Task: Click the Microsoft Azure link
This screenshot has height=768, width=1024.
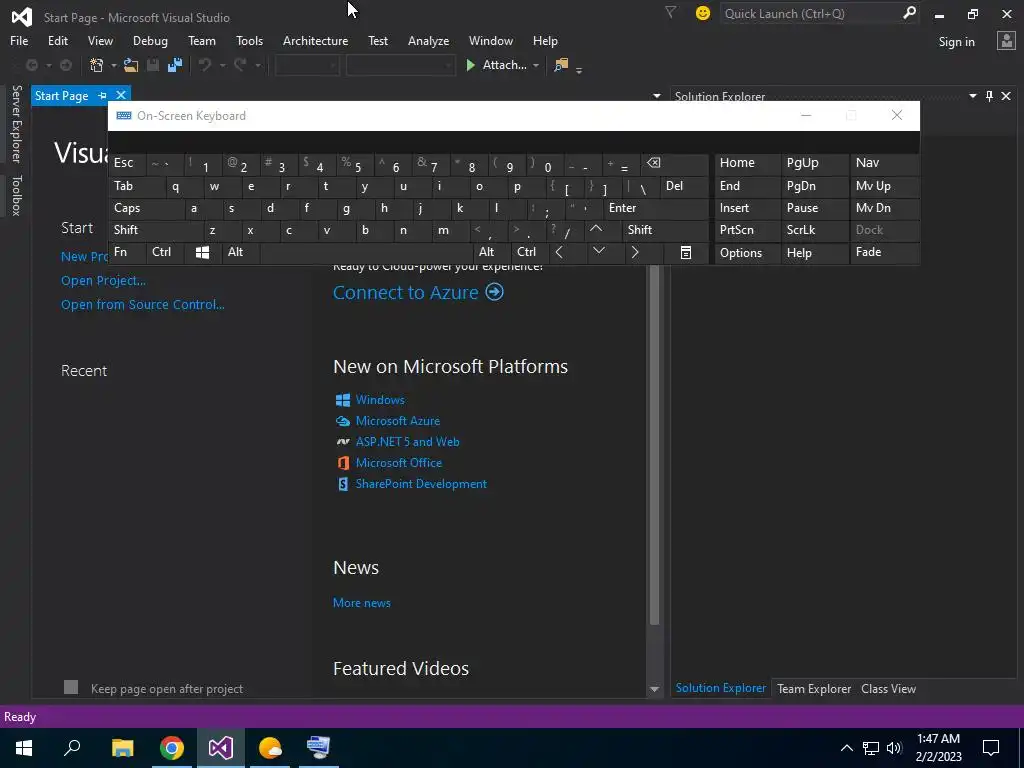Action: point(398,421)
